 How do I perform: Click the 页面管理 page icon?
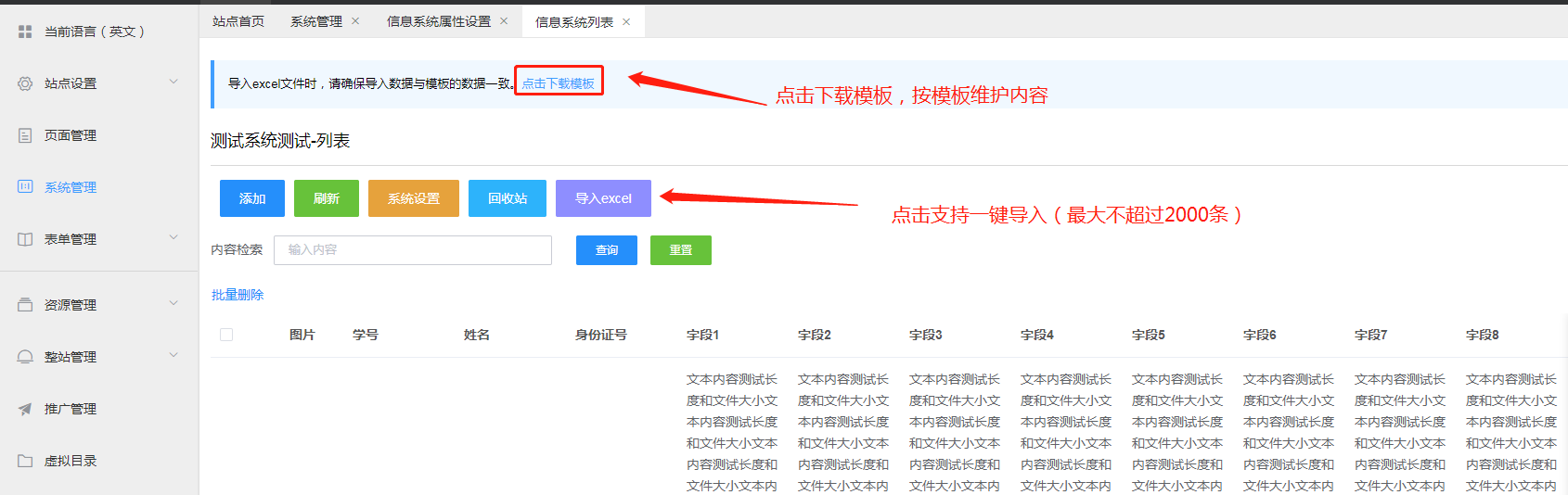coord(25,135)
